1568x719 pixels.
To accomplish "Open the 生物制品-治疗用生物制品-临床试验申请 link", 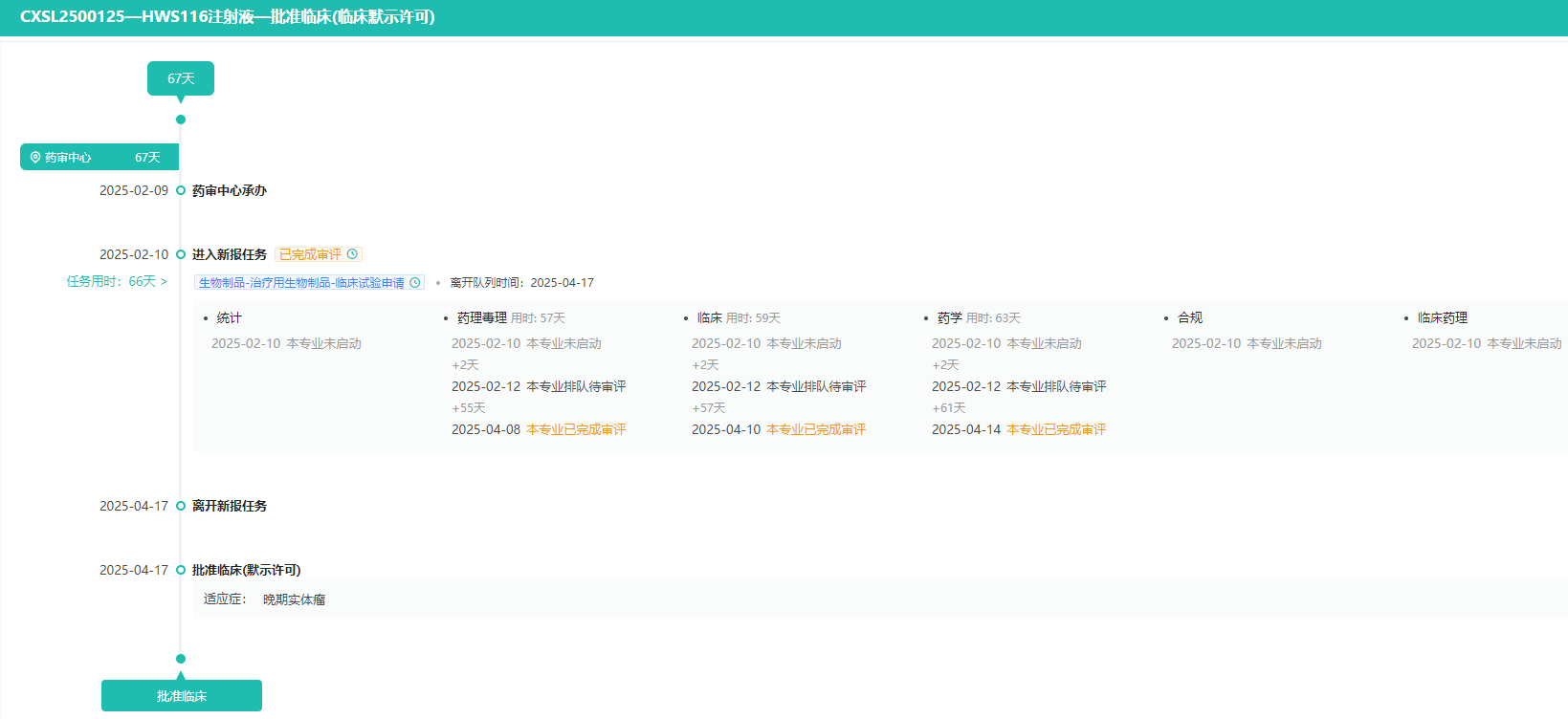I will (x=301, y=283).
